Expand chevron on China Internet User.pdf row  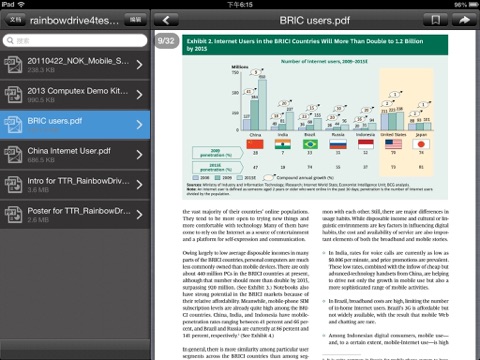click(x=139, y=155)
